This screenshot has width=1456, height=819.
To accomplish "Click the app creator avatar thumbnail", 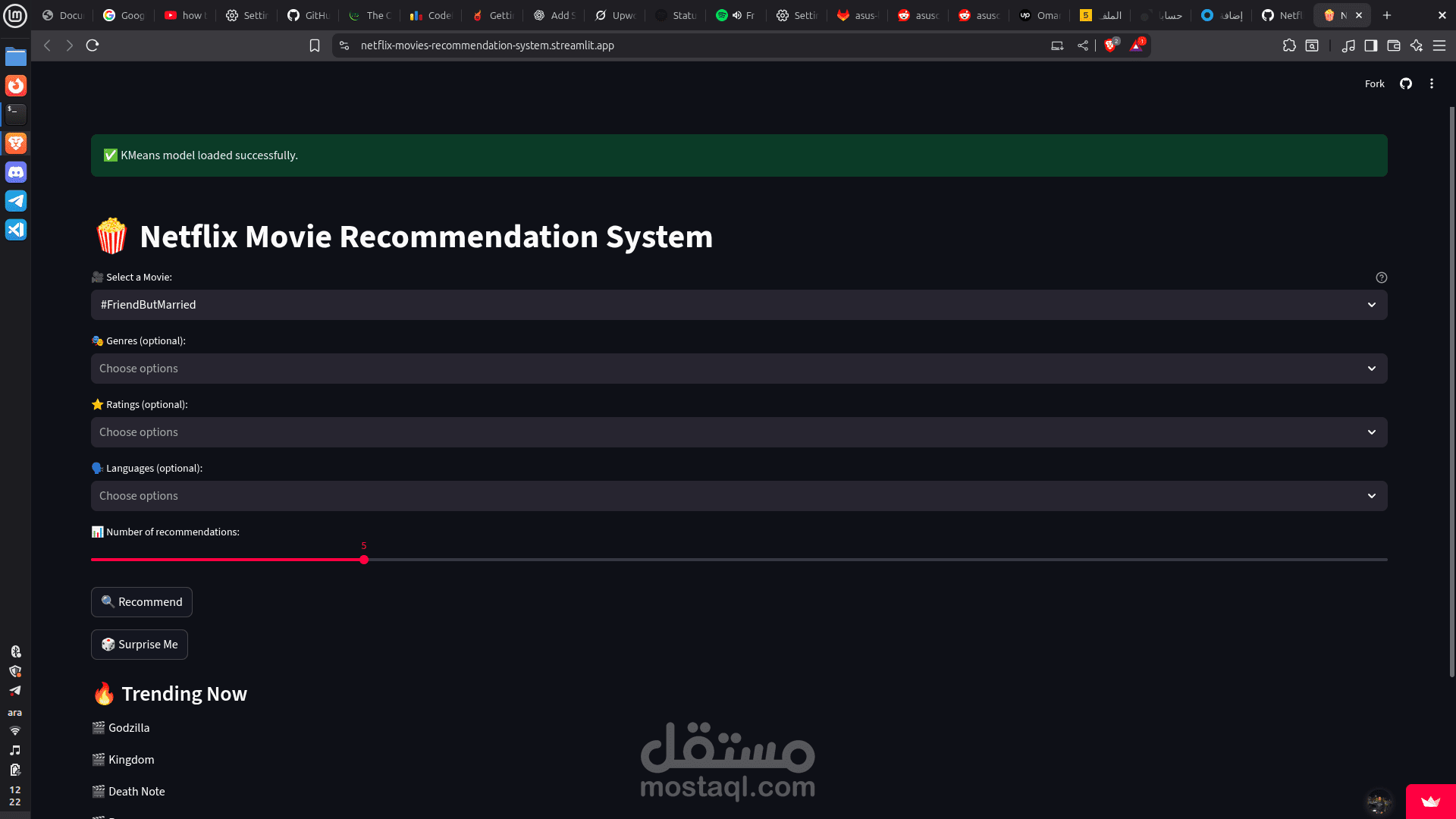I will point(1379,802).
